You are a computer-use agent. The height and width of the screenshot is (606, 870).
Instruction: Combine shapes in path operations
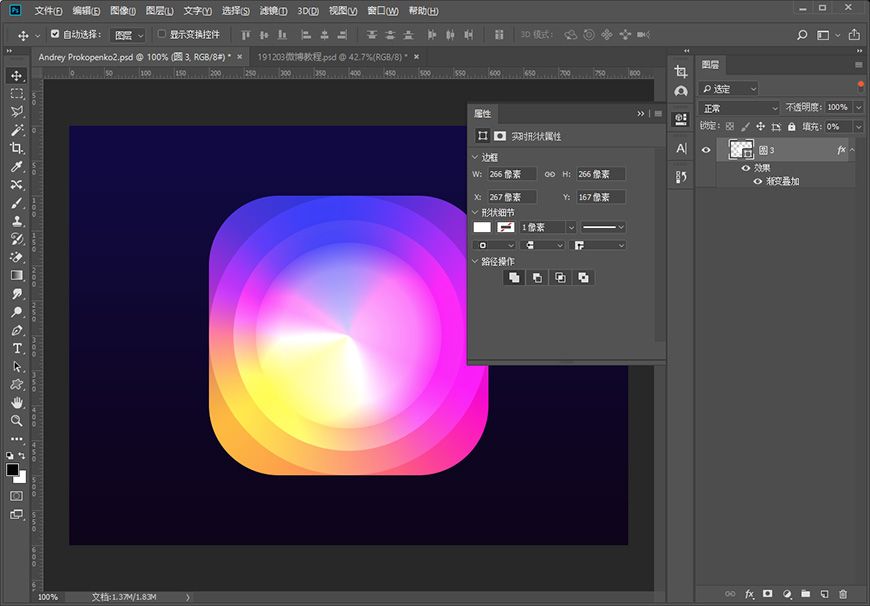pyautogui.click(x=514, y=277)
